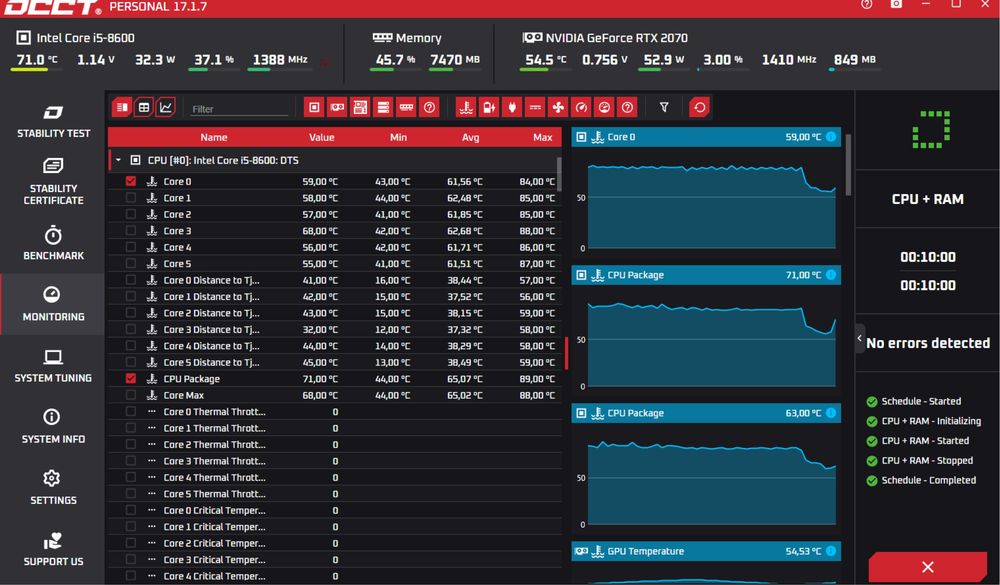Toggle the power plug readings filter
Image resolution: width=1000 pixels, height=585 pixels.
pos(512,107)
